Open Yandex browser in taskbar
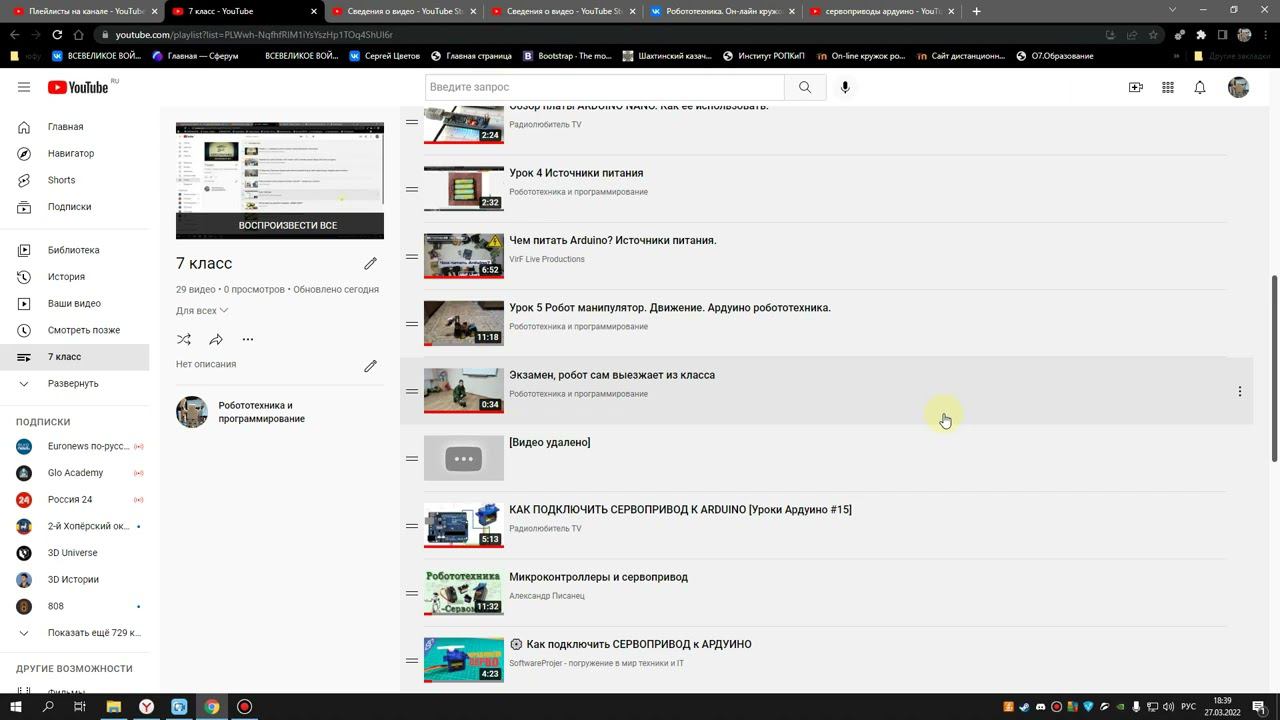The height and width of the screenshot is (720, 1280). click(146, 707)
